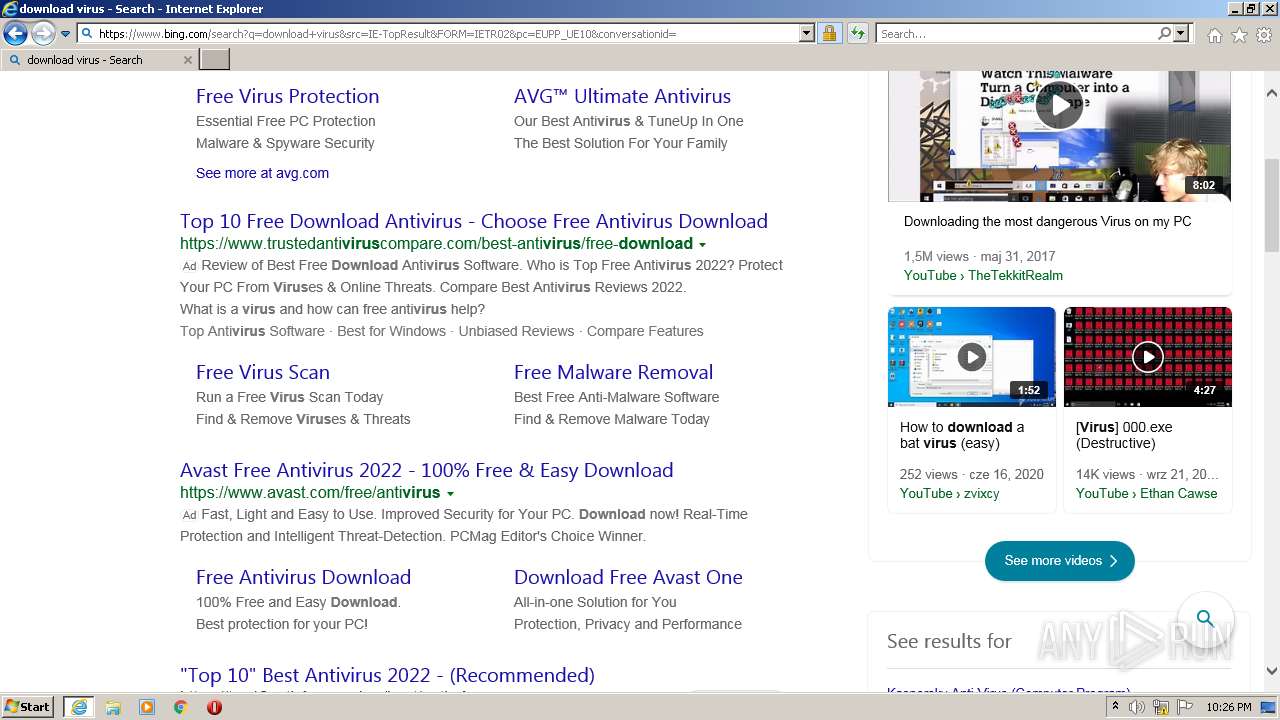Open the volume speaker tray icon
Image resolution: width=1280 pixels, height=720 pixels.
coord(1137,707)
